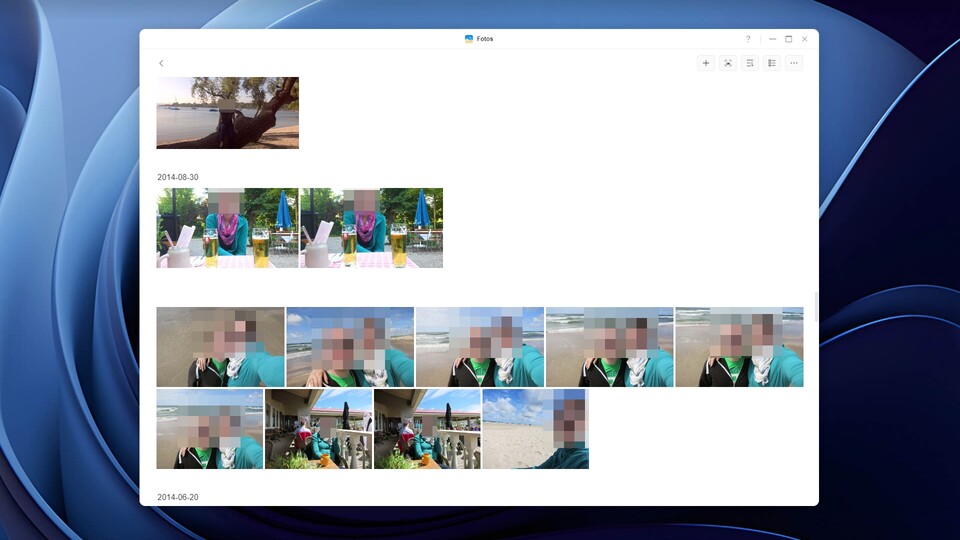Click the help question mark icon

(748, 39)
